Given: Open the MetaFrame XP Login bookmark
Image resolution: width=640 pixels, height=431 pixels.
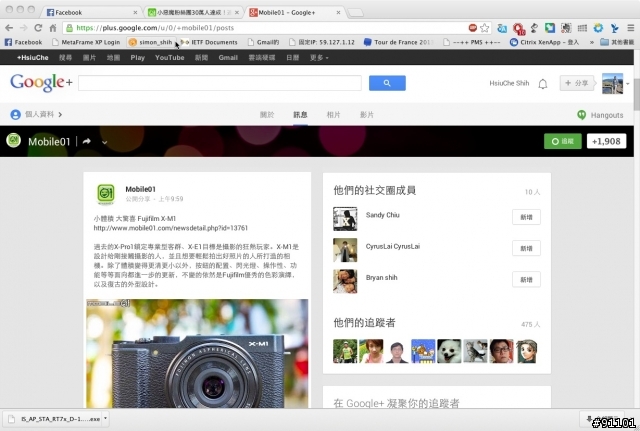Looking at the screenshot, I should click(86, 42).
